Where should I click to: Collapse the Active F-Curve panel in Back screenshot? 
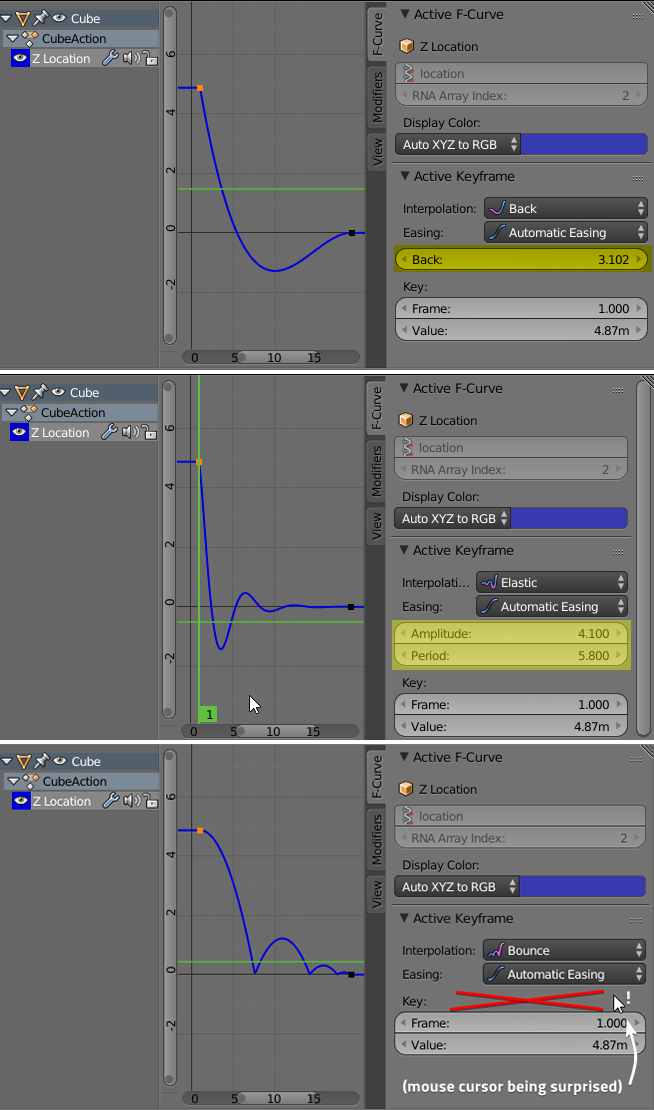pos(405,14)
